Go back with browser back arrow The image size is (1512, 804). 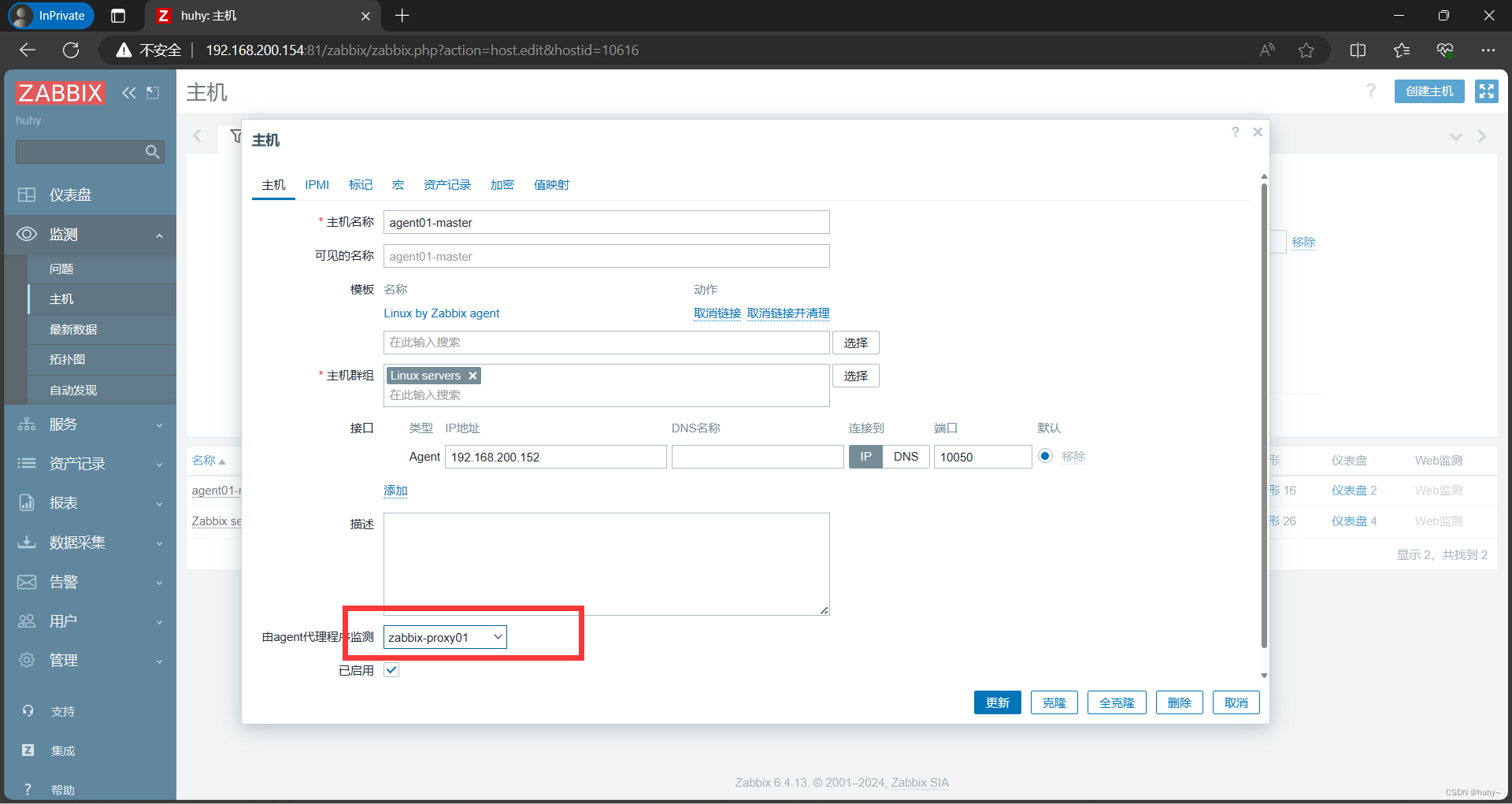click(28, 50)
